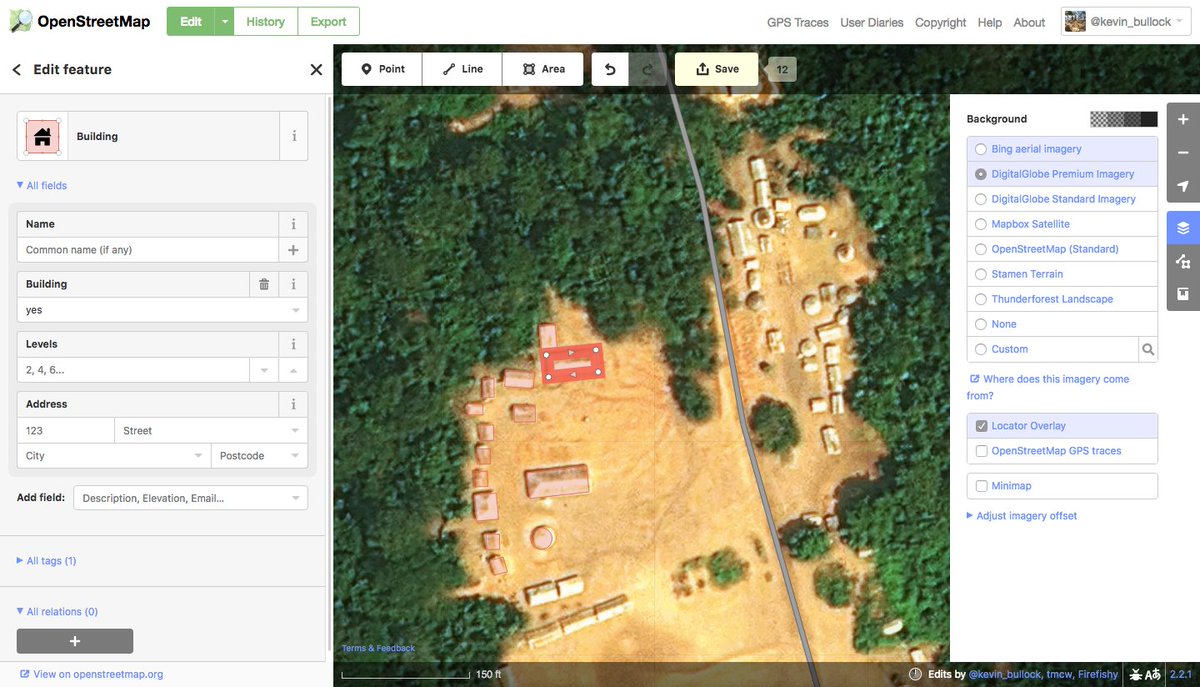Open GPS Traces in the top menu
The height and width of the screenshot is (687, 1200).
[798, 22]
